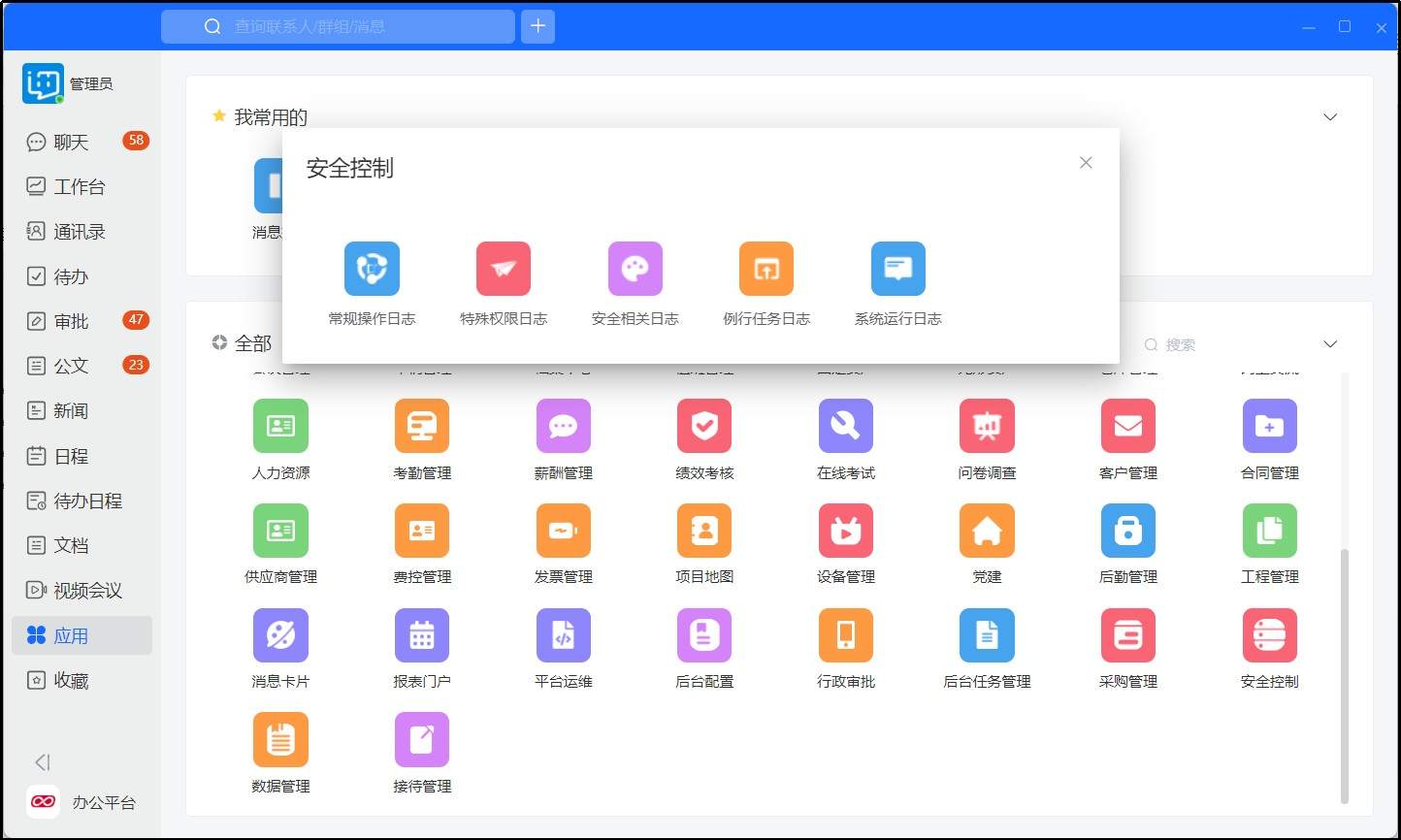
Task: Open the 数据管理 app icon
Action: pyautogui.click(x=280, y=740)
